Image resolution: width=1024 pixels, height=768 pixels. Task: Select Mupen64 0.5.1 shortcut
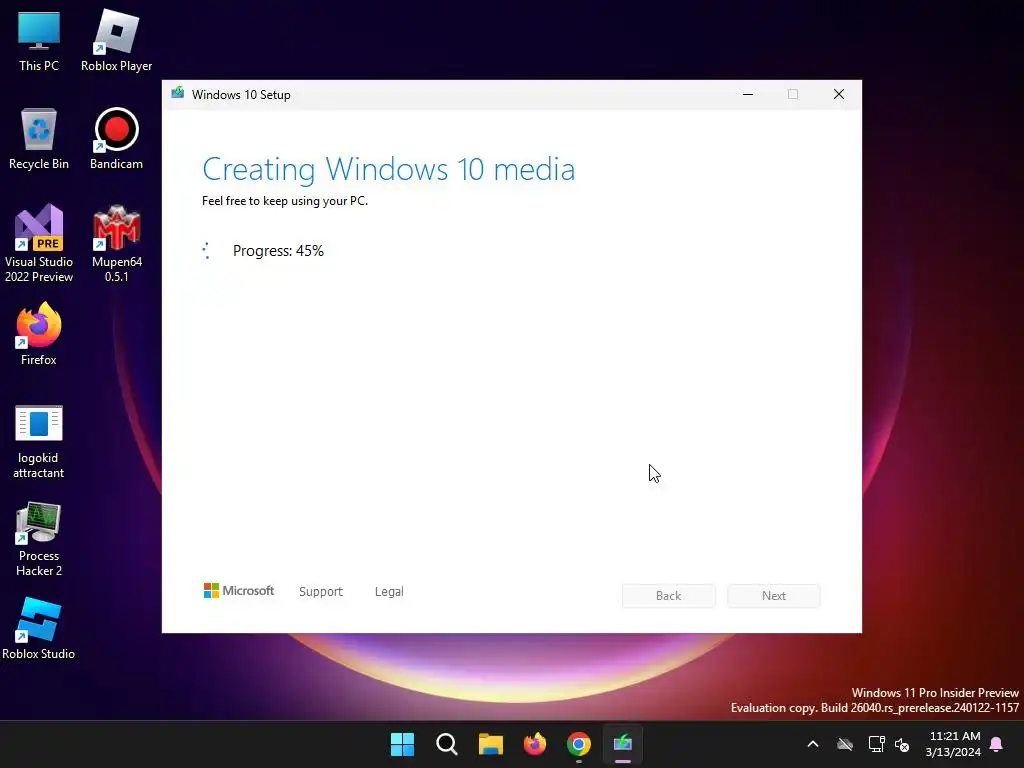pyautogui.click(x=116, y=243)
